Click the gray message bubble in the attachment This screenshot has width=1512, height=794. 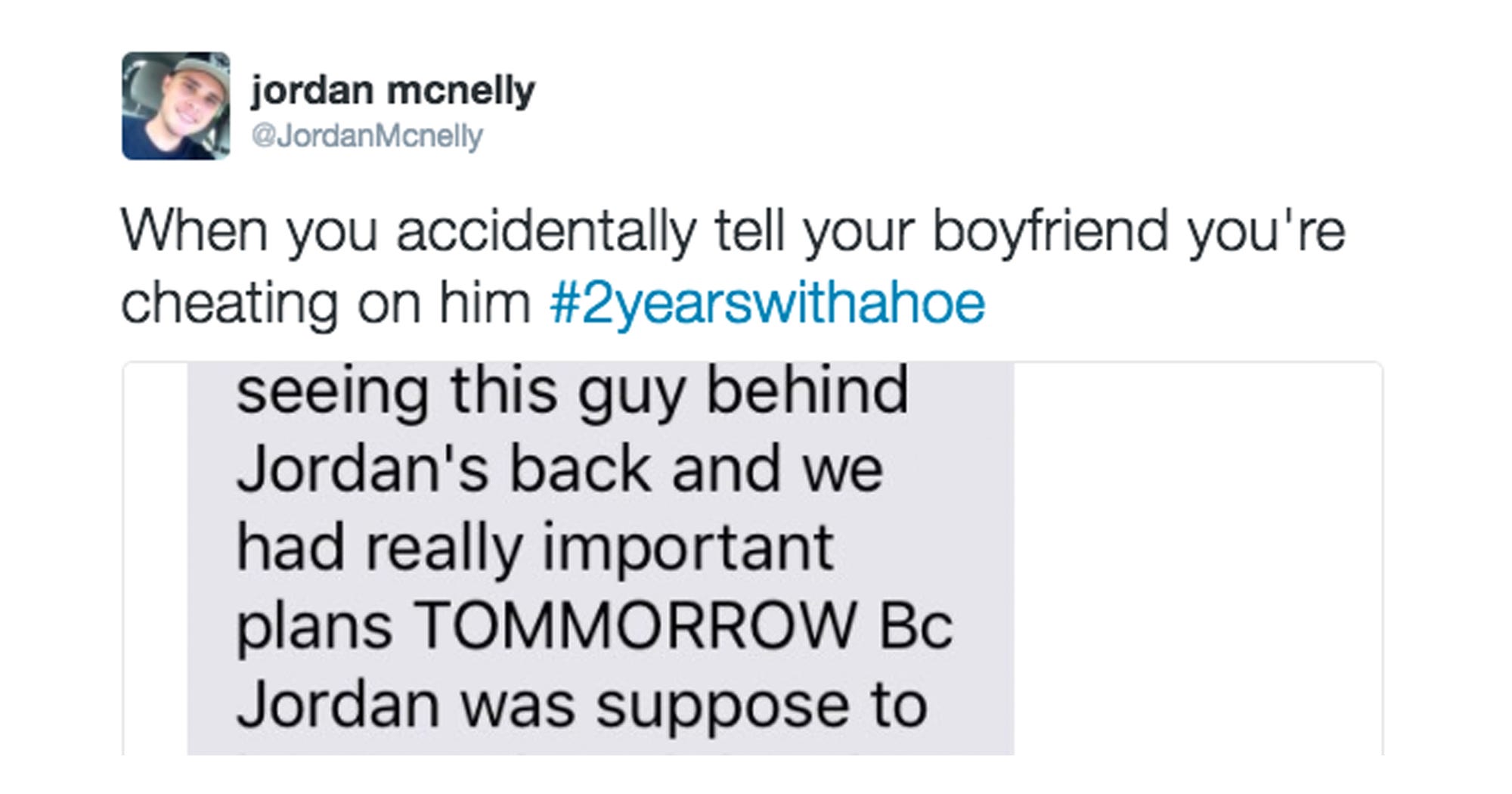(x=600, y=558)
